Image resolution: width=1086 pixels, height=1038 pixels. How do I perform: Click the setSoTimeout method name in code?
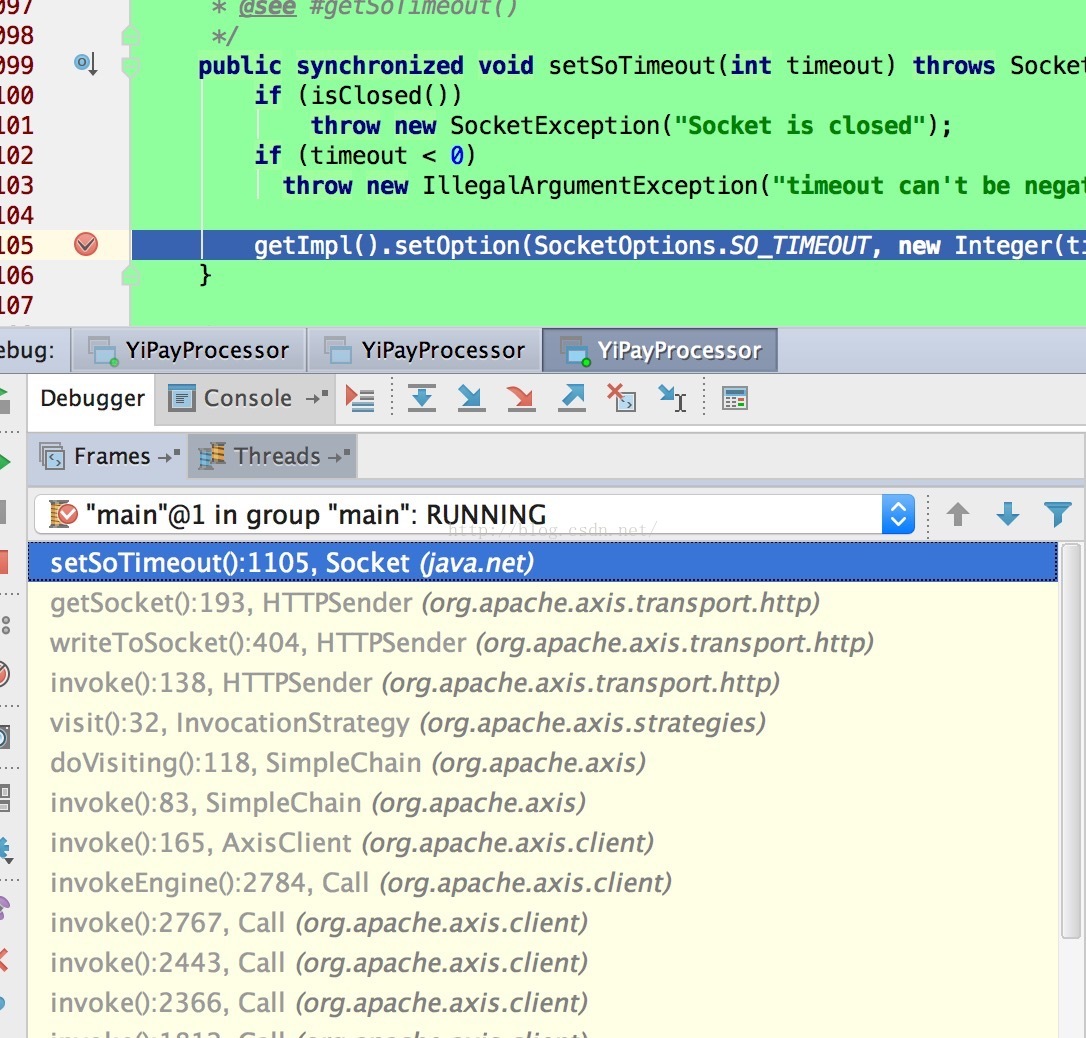(x=632, y=66)
